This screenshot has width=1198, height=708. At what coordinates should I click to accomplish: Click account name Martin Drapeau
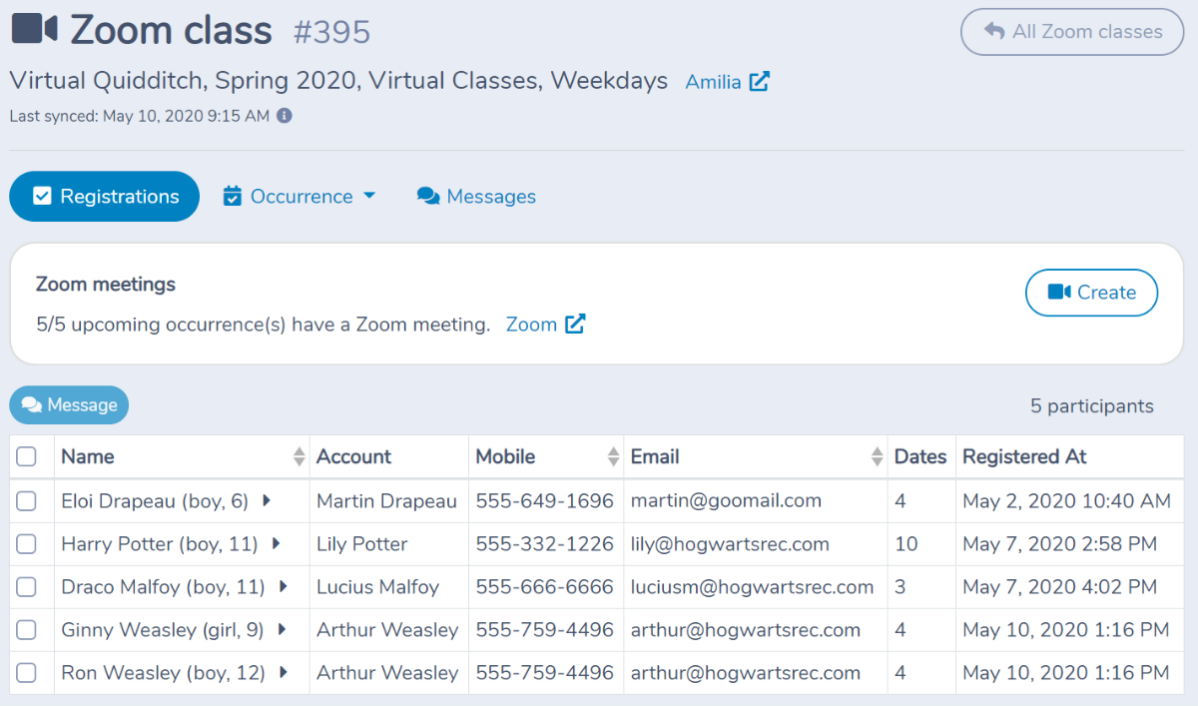coord(387,501)
